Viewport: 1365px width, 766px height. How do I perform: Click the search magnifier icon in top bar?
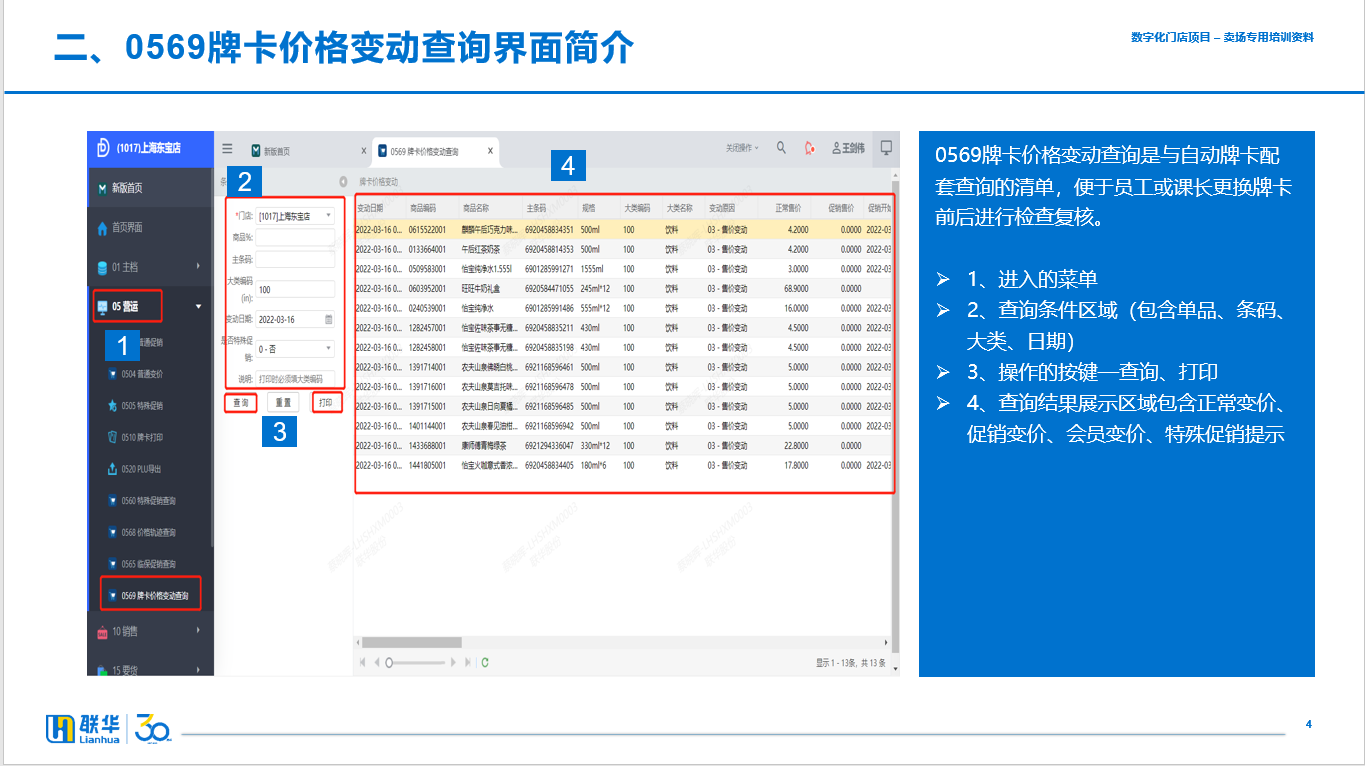(x=782, y=148)
